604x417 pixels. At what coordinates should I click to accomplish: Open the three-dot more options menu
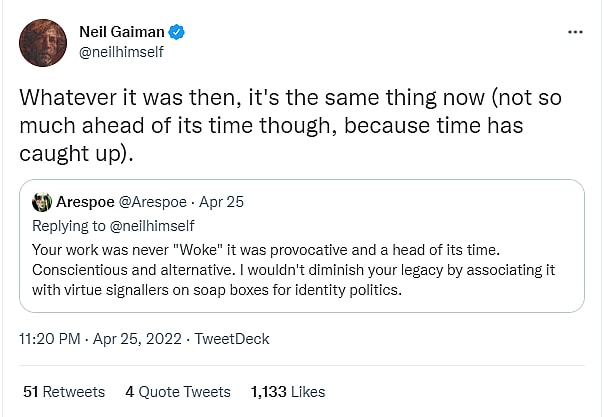pos(575,32)
